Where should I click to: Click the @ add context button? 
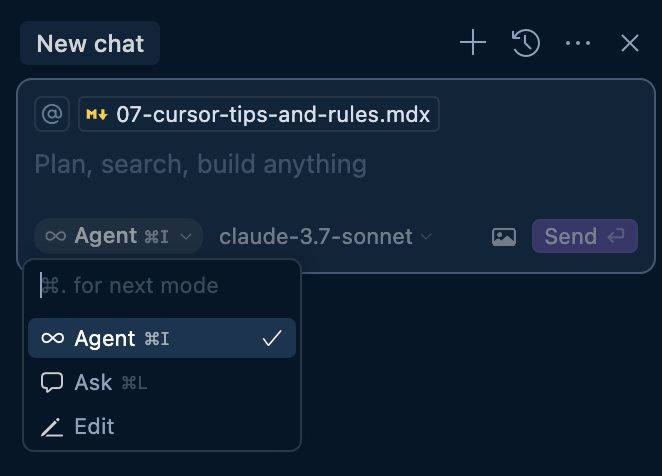[x=52, y=114]
